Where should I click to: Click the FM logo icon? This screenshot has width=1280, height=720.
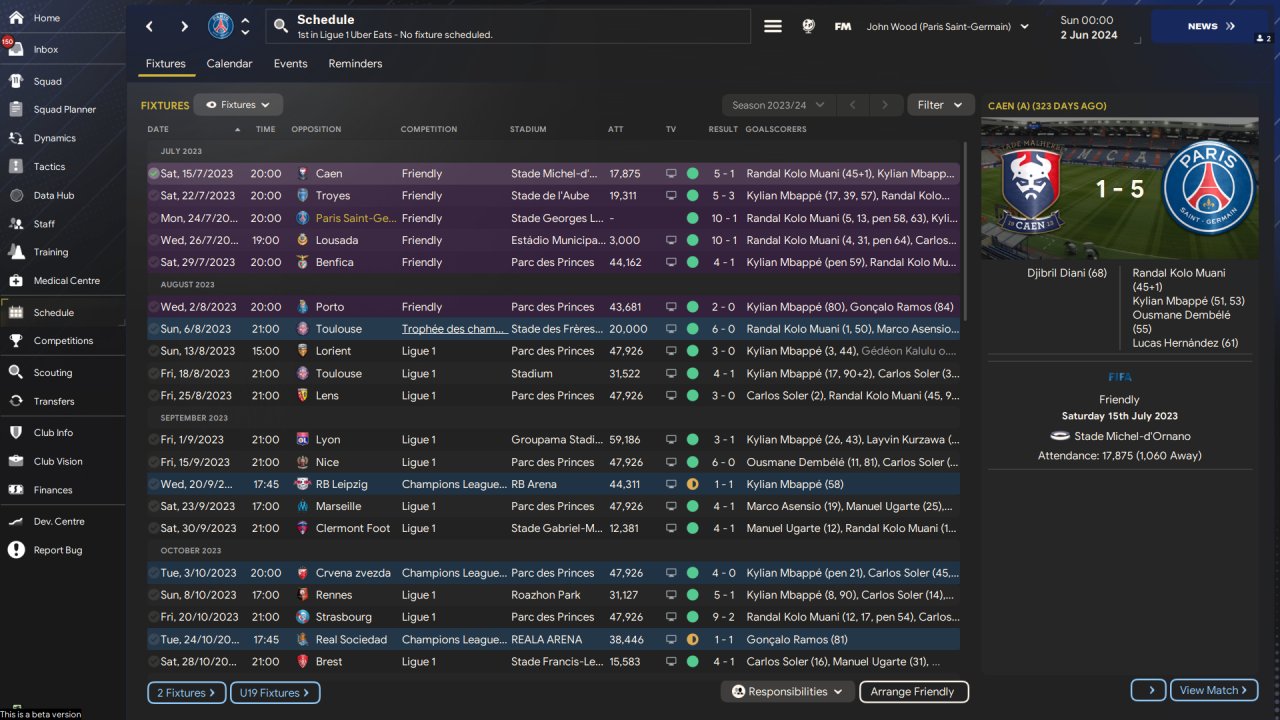pos(843,27)
